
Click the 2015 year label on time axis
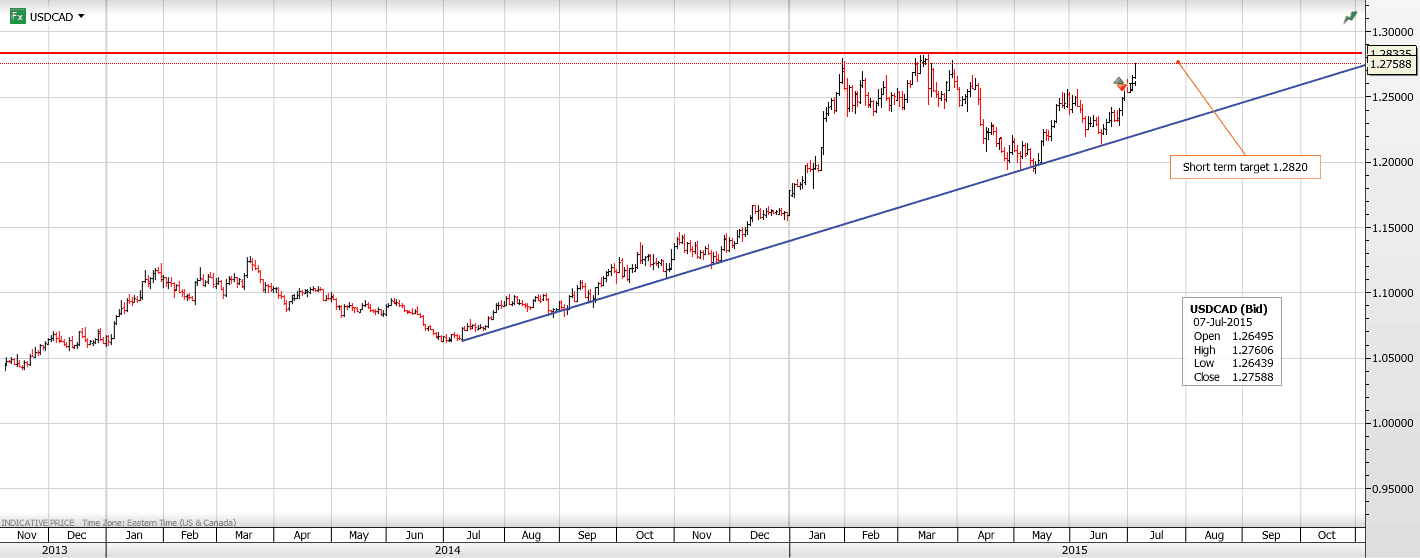1075,550
